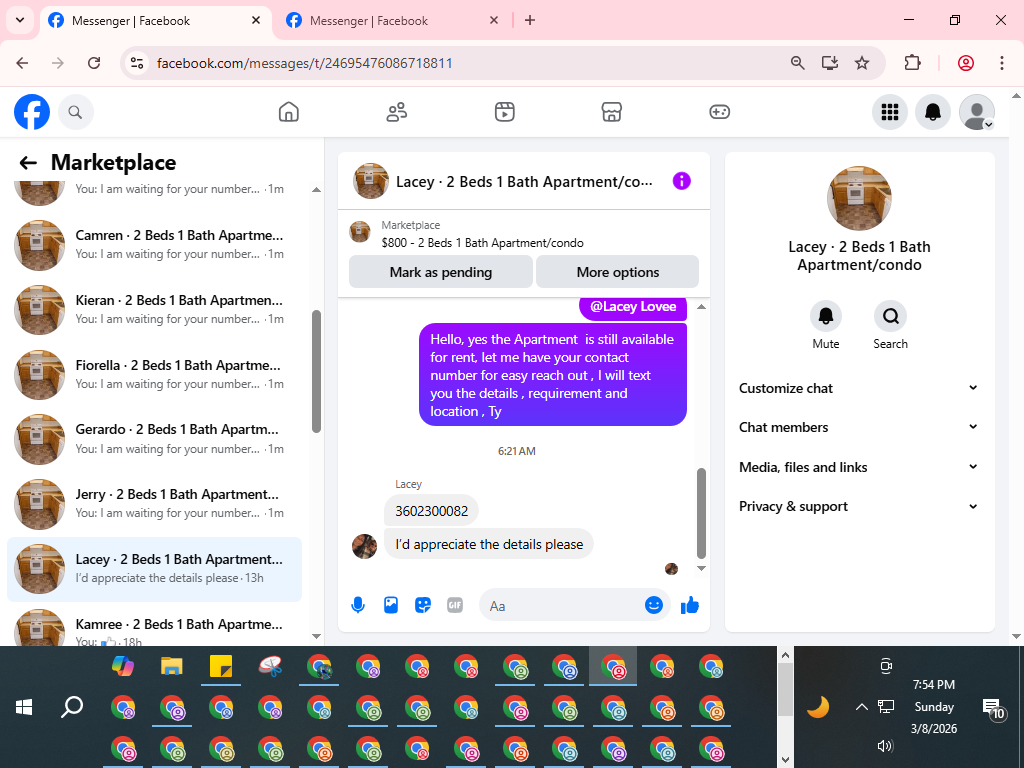Click the Lacey listing title in chat header
1024x768 pixels.
click(x=524, y=182)
